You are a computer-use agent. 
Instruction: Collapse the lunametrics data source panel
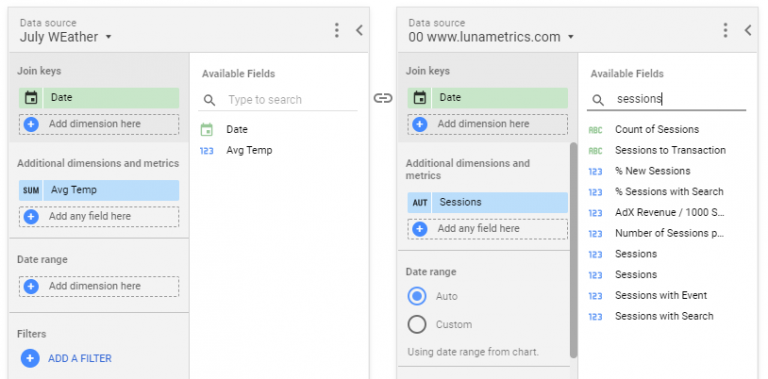point(748,30)
